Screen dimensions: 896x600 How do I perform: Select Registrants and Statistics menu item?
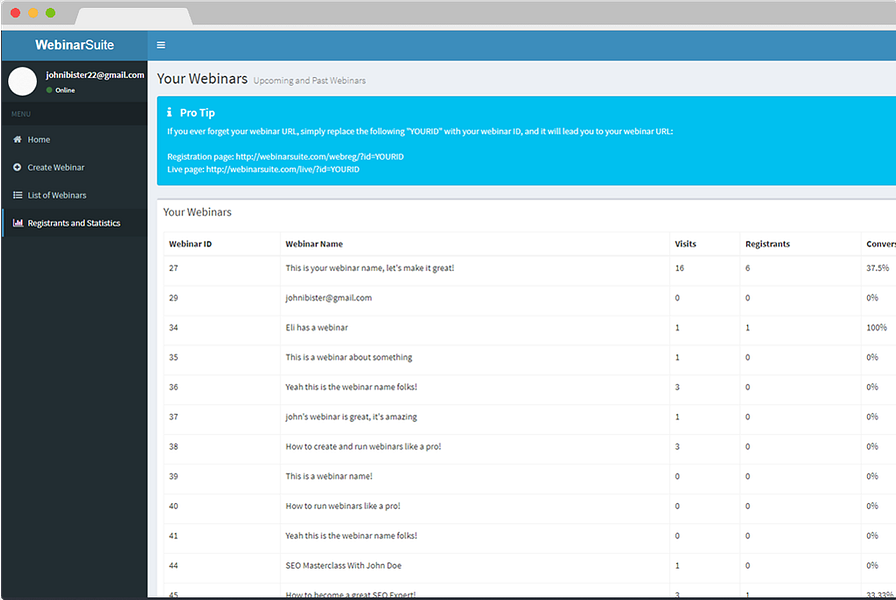click(74, 223)
